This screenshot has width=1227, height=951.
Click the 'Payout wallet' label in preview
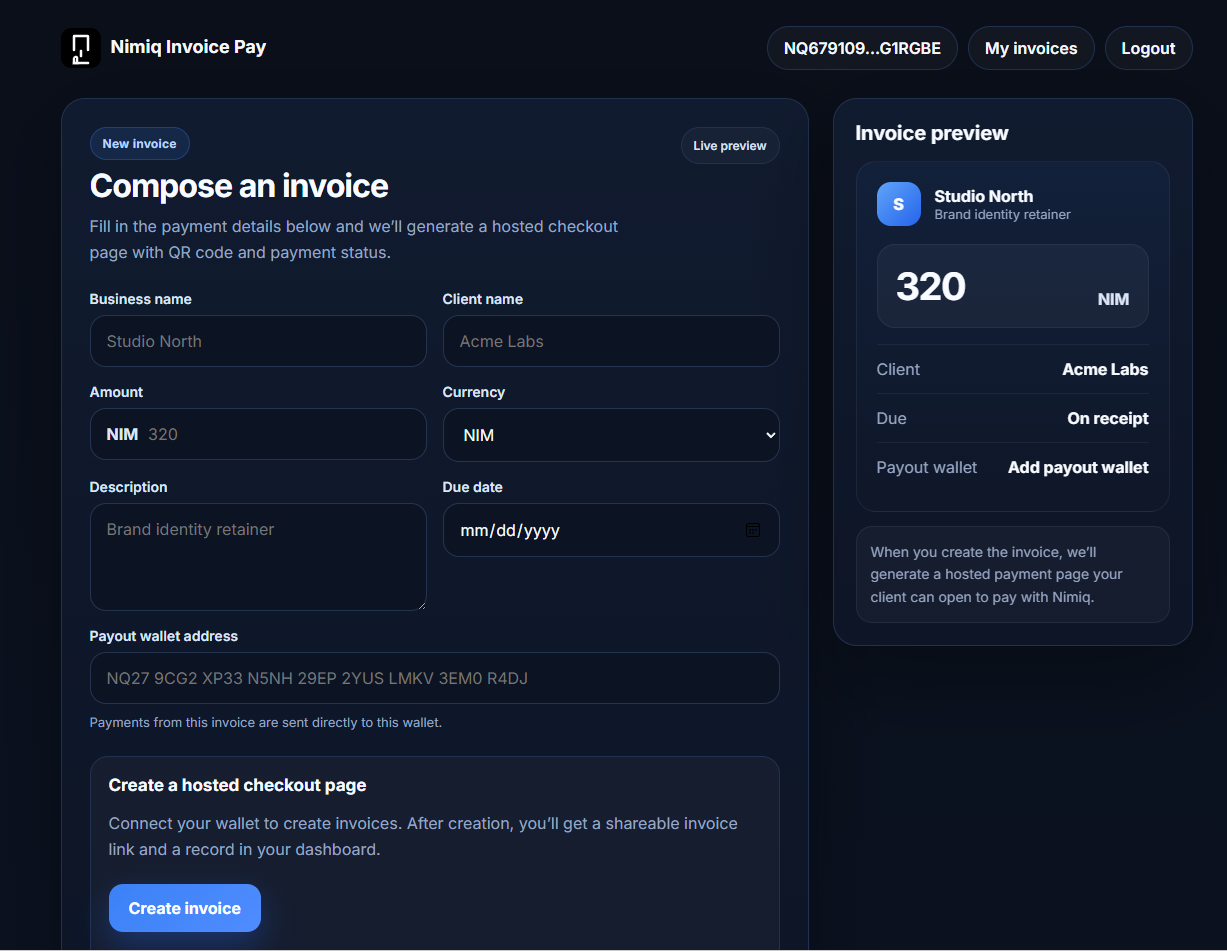[927, 467]
